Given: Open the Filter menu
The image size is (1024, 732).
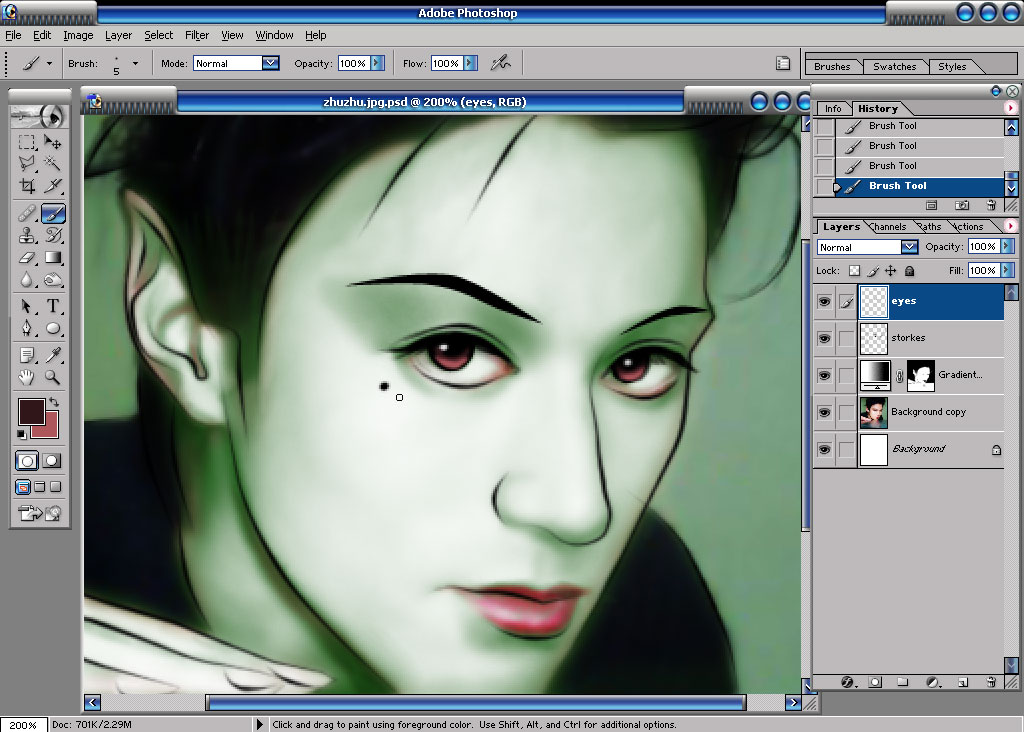Looking at the screenshot, I should 197,35.
